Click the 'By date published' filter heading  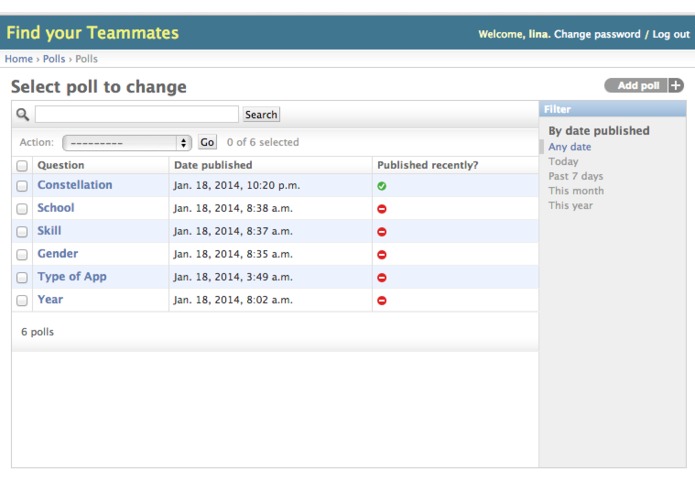click(x=599, y=131)
